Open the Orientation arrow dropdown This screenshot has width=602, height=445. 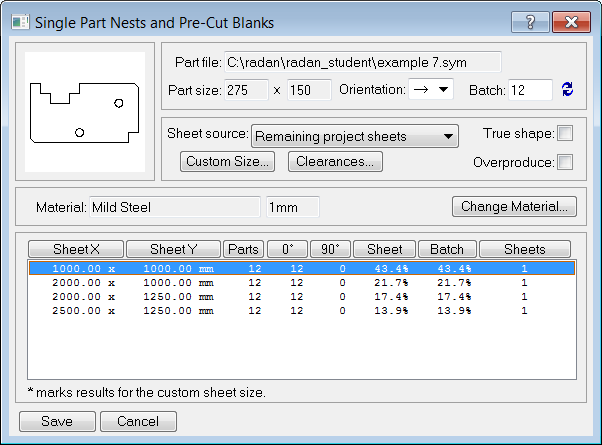[x=431, y=89]
